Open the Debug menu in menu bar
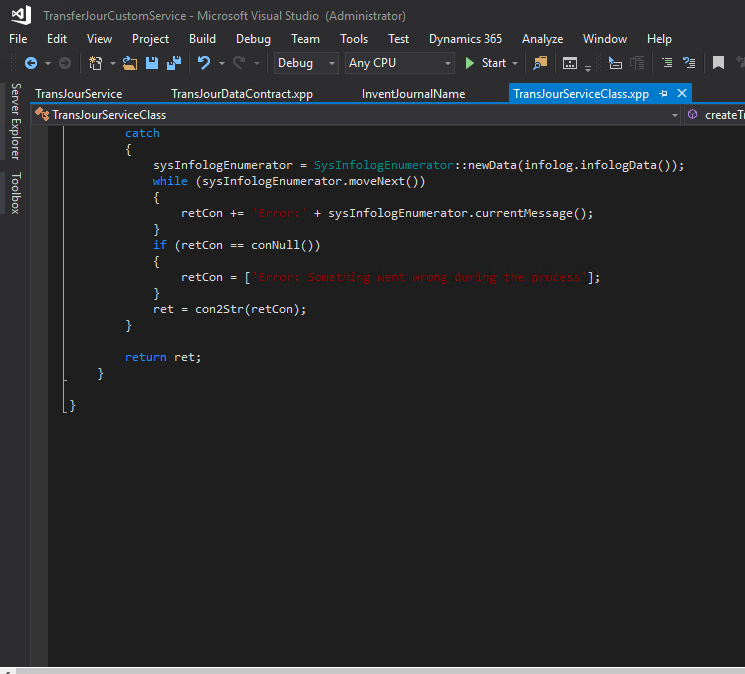This screenshot has height=674, width=745. (x=253, y=39)
